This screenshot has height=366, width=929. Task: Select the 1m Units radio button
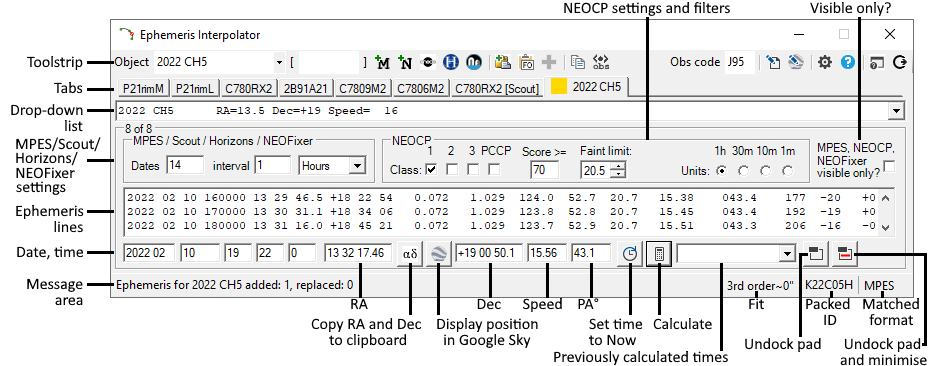tap(787, 171)
